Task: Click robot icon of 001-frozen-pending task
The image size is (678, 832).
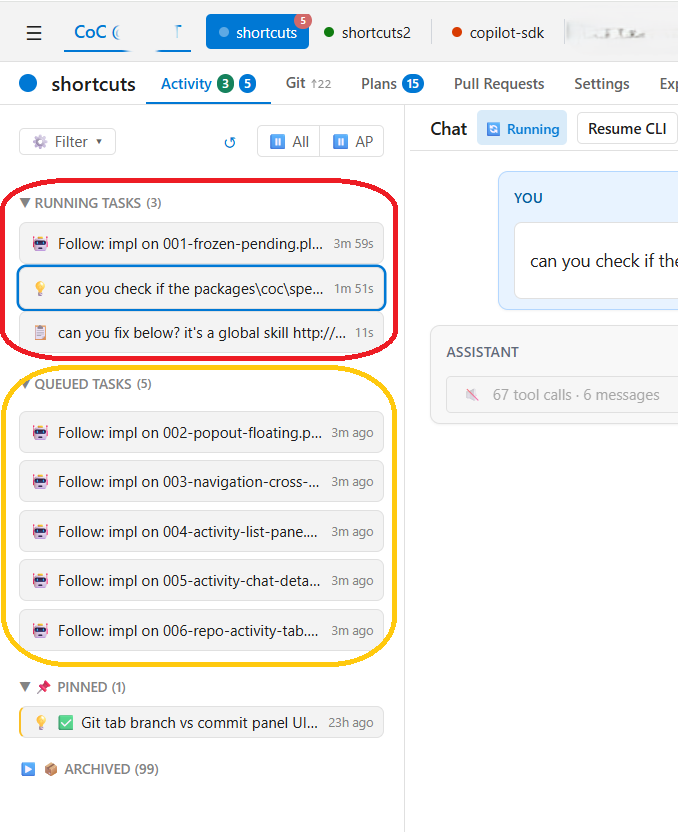Action: [x=40, y=244]
